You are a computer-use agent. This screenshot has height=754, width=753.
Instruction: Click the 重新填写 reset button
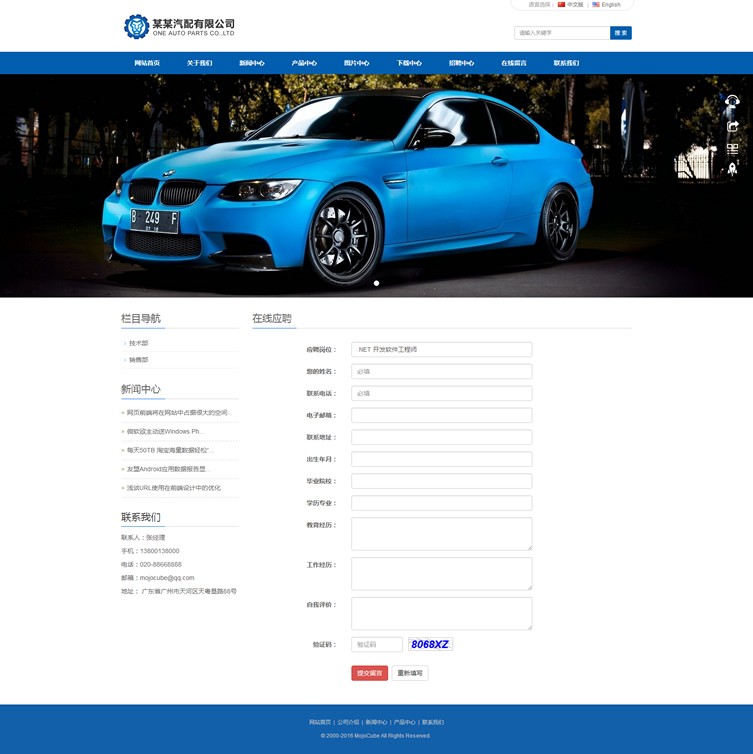pyautogui.click(x=410, y=673)
